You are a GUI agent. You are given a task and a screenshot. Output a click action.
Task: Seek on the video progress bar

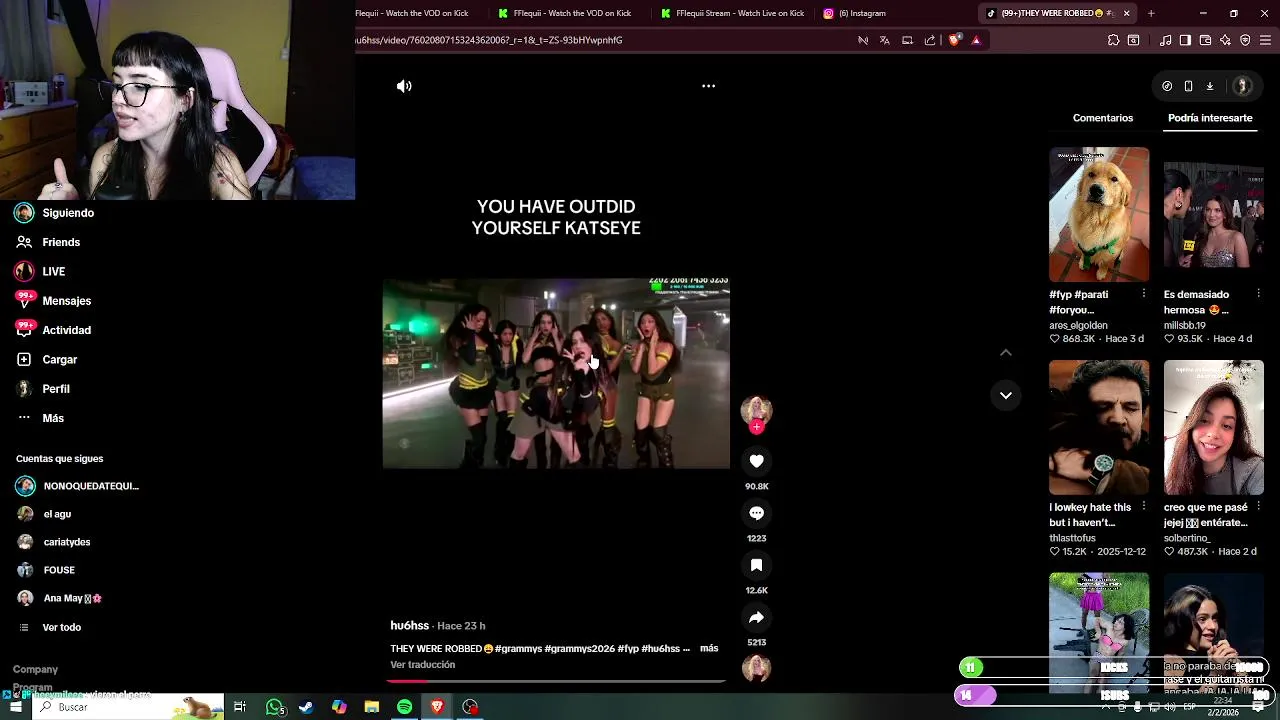(x=556, y=681)
